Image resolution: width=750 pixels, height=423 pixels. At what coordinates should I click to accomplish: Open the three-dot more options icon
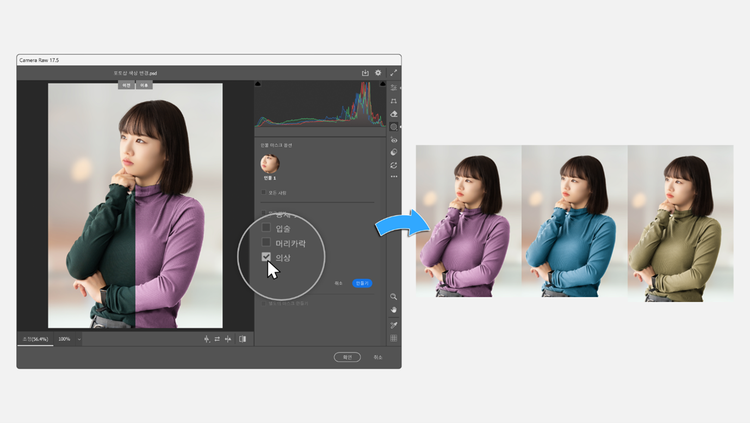point(394,177)
